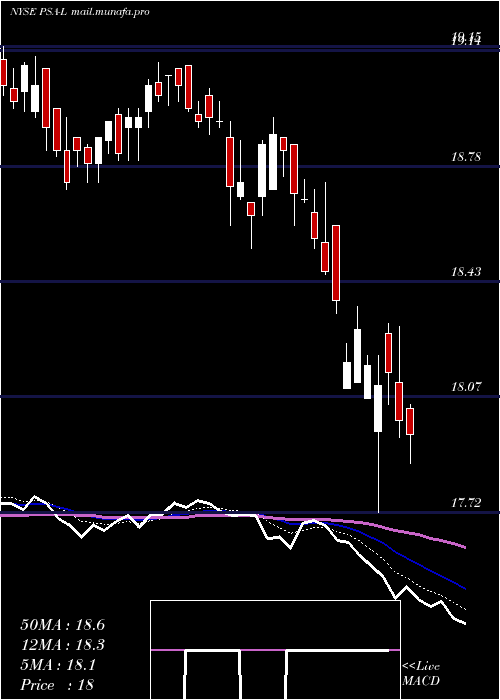Click the <<Live MACD label
The height and width of the screenshot is (700, 500).
click(x=421, y=674)
